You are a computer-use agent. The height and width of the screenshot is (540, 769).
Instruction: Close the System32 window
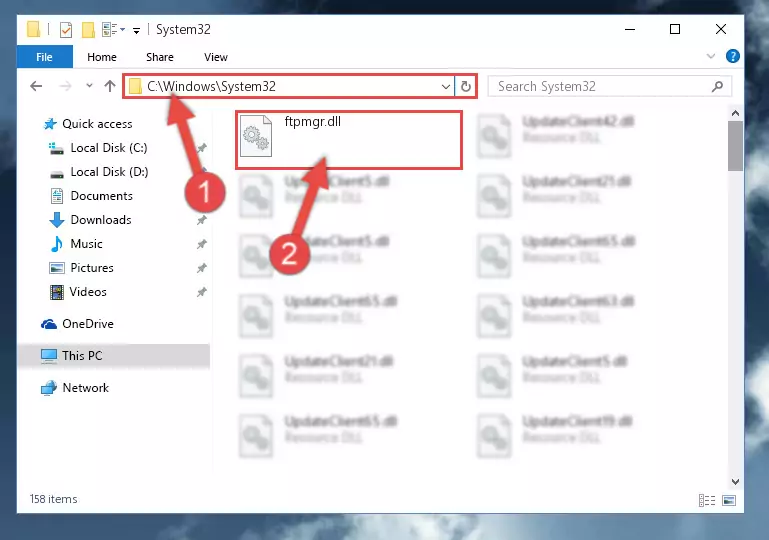(x=720, y=29)
